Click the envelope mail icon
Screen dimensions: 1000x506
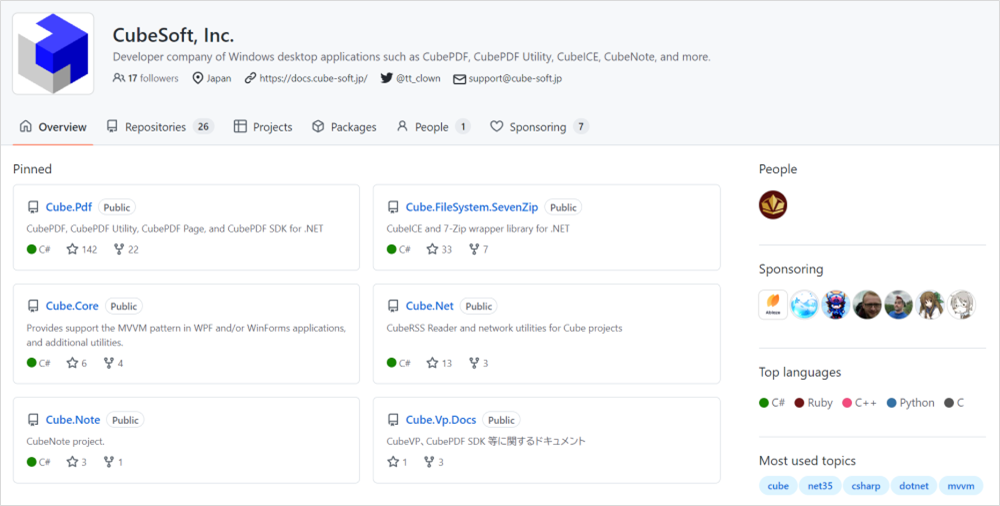coord(459,79)
